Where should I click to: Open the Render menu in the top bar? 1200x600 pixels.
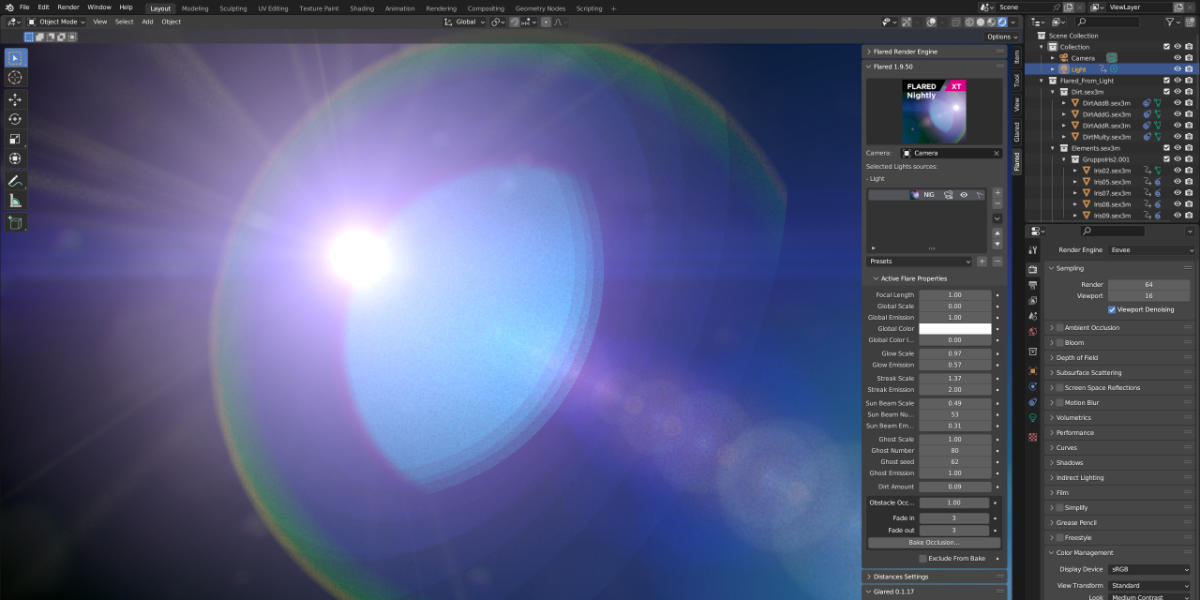click(68, 7)
